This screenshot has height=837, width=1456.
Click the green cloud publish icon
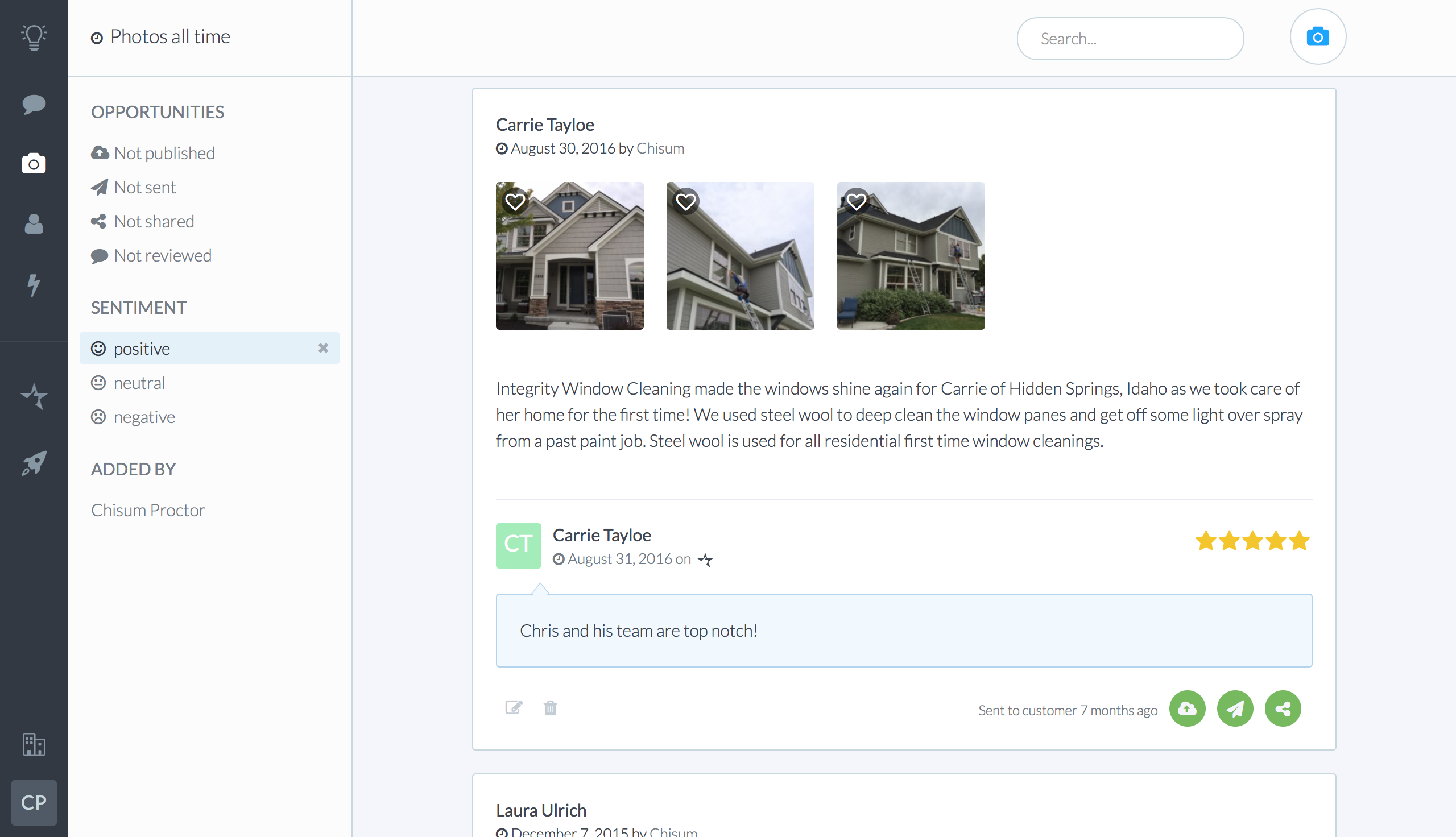click(x=1187, y=709)
